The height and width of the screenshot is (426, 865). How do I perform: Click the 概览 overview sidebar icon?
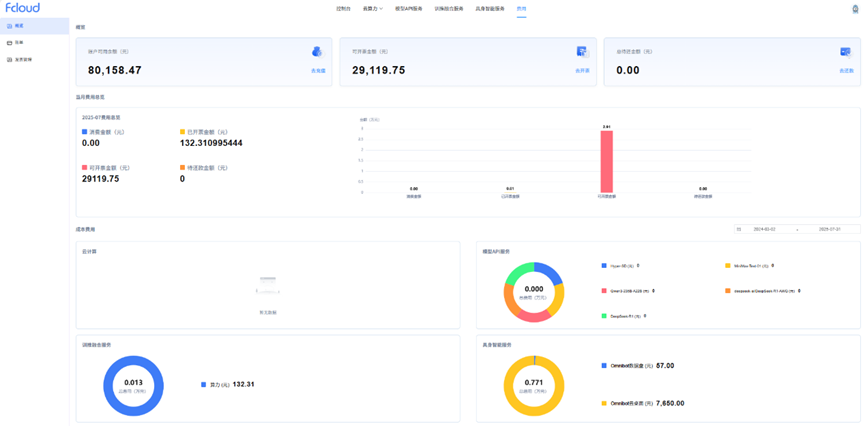click(x=10, y=26)
